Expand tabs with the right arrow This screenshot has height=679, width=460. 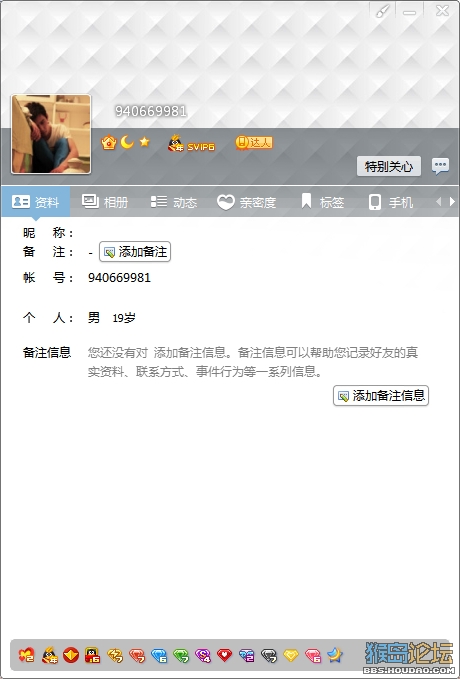pos(452,201)
